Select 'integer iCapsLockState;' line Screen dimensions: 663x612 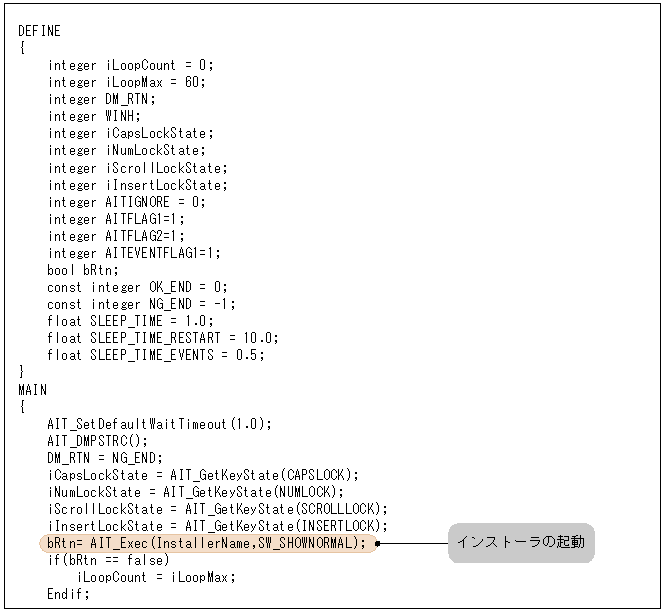[x=131, y=134]
